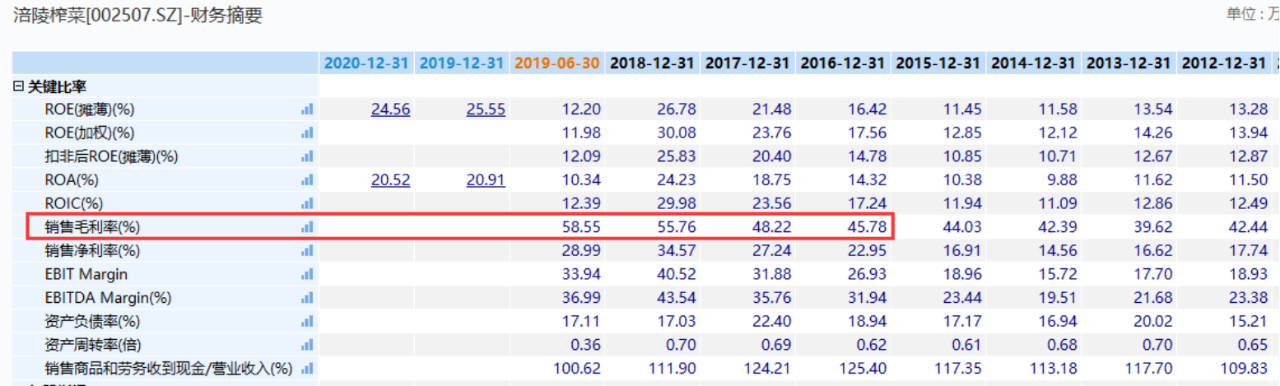This screenshot has width=1280, height=386.
Task: Click the title 涪陵榨菜[002507.SZ]-财务摘要
Action: pos(139,15)
